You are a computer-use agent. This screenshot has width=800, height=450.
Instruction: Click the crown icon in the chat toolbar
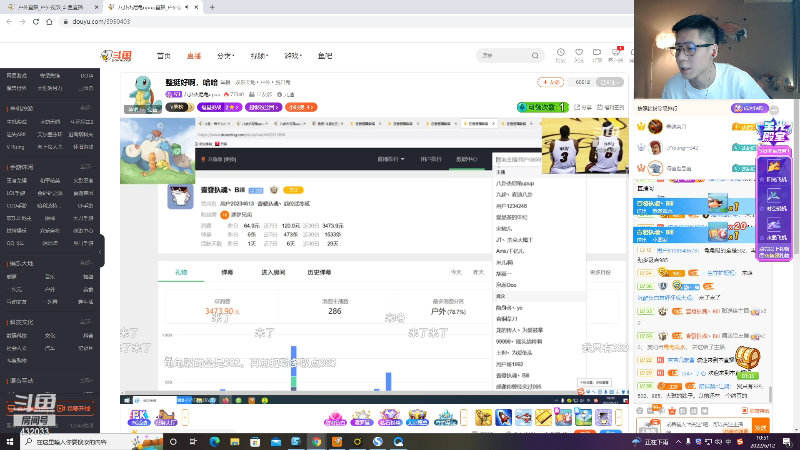pos(672,411)
